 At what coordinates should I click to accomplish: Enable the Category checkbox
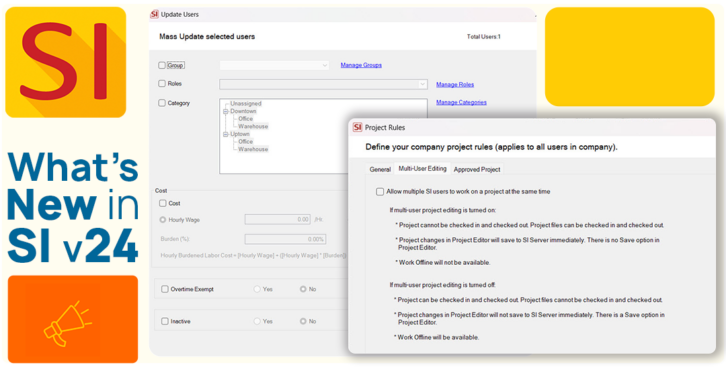[162, 103]
